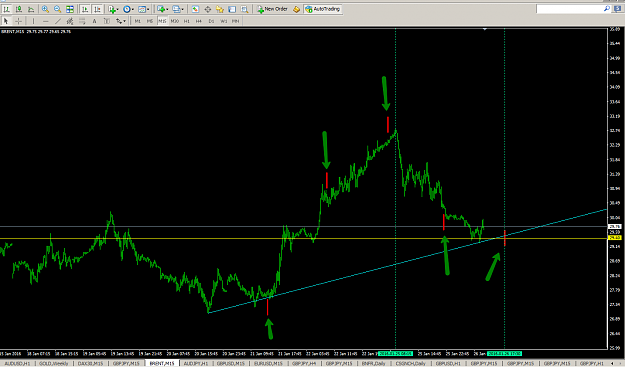625x367 pixels.
Task: Open the new chart dropdown
Action: [162, 9]
